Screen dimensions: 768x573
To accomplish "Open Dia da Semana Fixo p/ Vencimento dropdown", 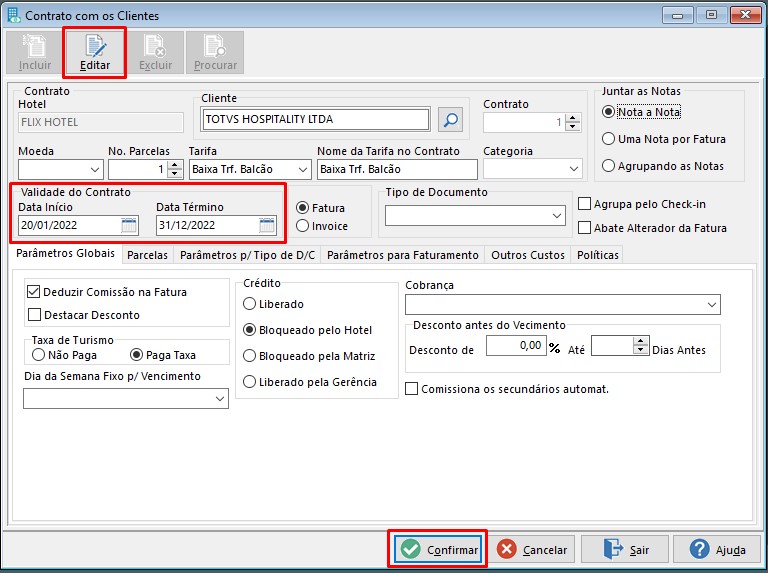I will click(x=220, y=399).
